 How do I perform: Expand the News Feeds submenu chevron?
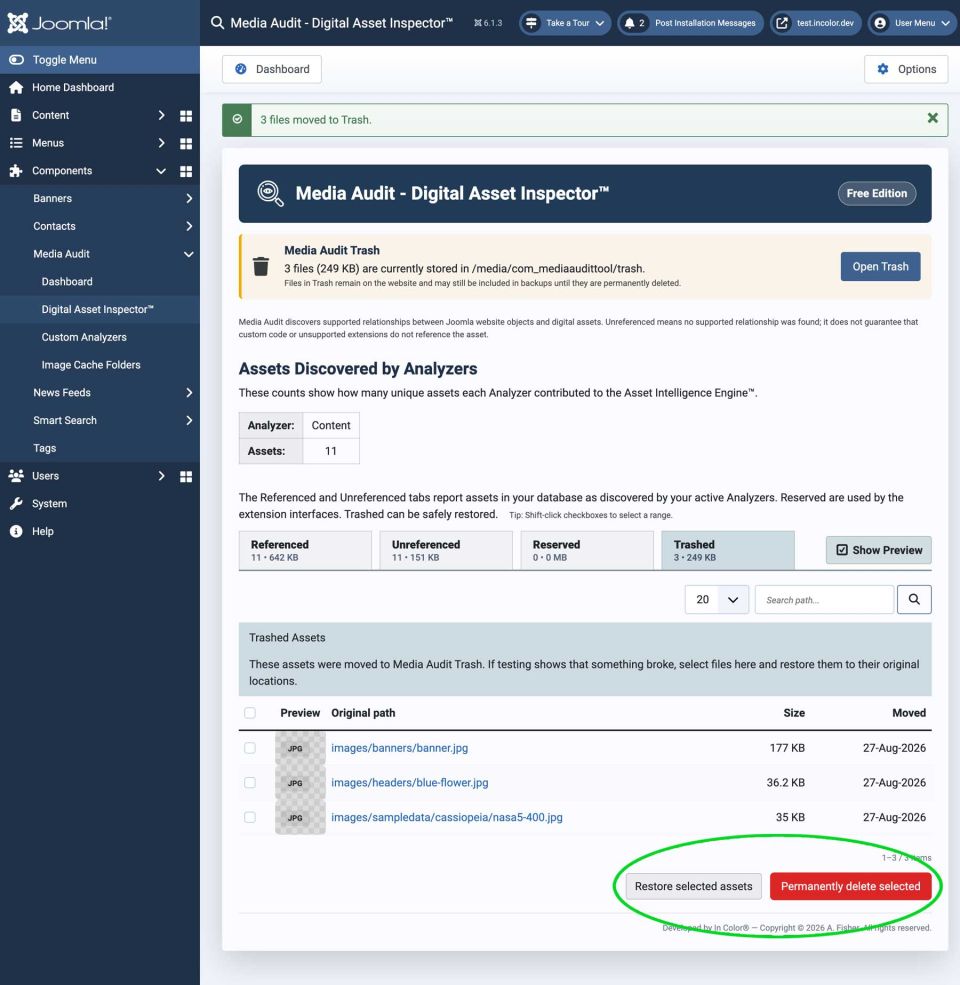tap(188, 393)
